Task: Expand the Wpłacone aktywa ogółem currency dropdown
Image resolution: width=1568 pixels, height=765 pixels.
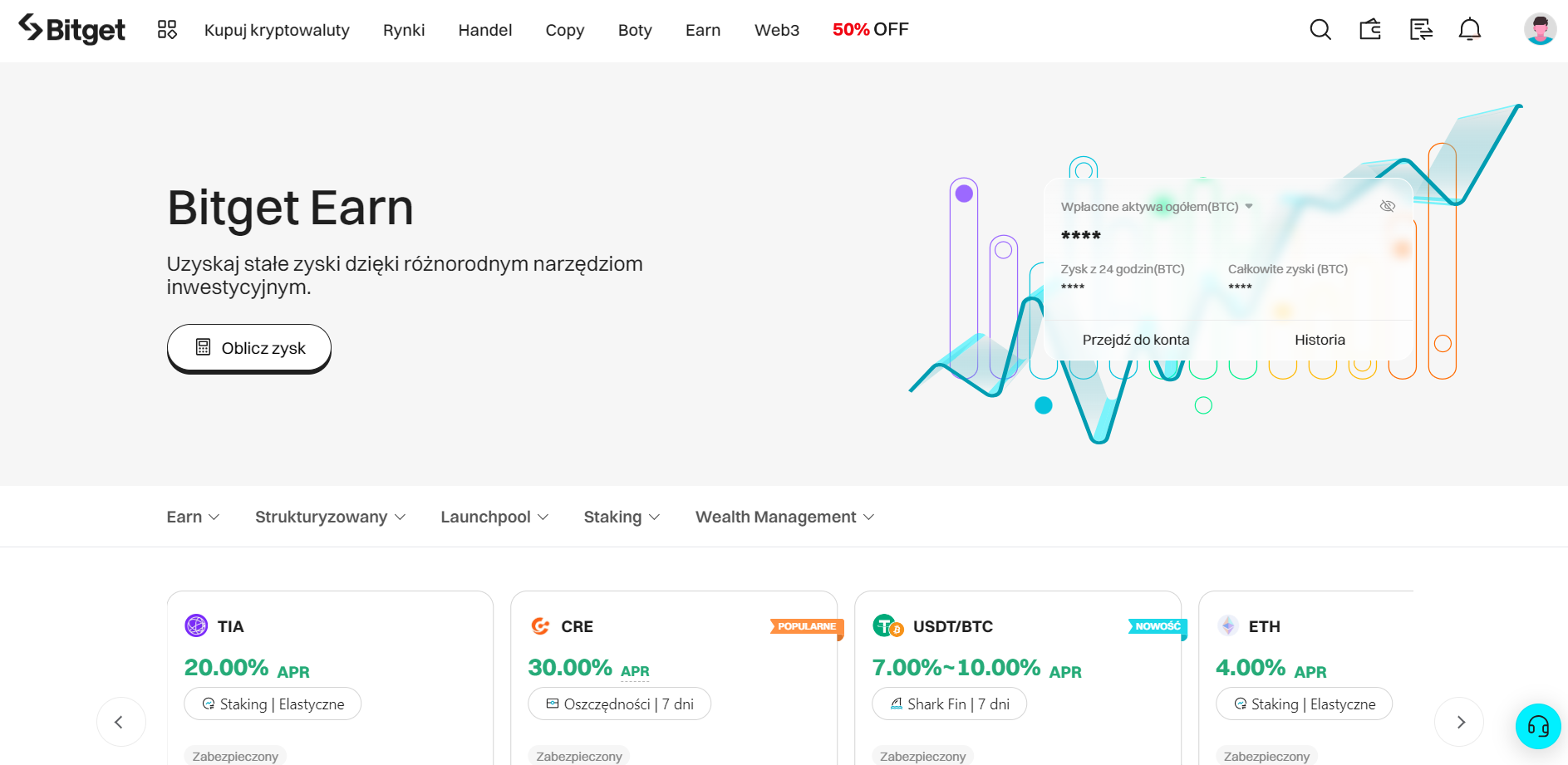Action: click(x=1248, y=207)
